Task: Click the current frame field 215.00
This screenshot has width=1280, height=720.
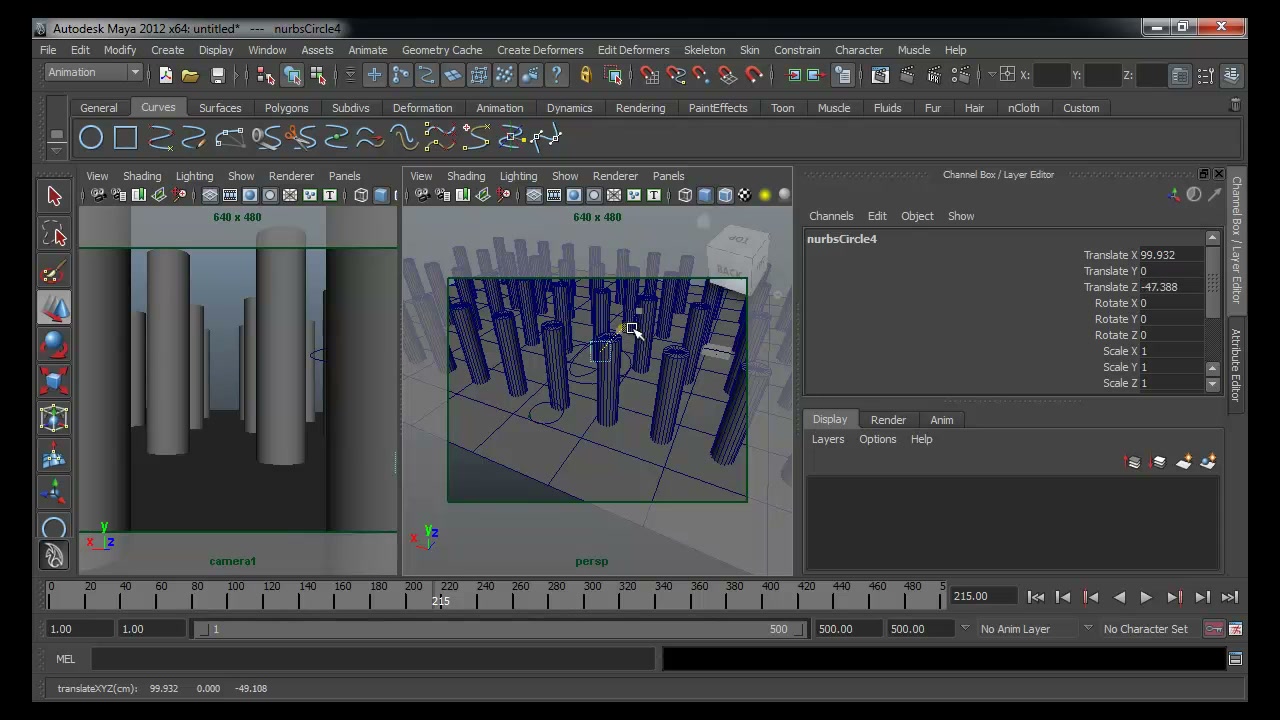Action: (x=983, y=596)
